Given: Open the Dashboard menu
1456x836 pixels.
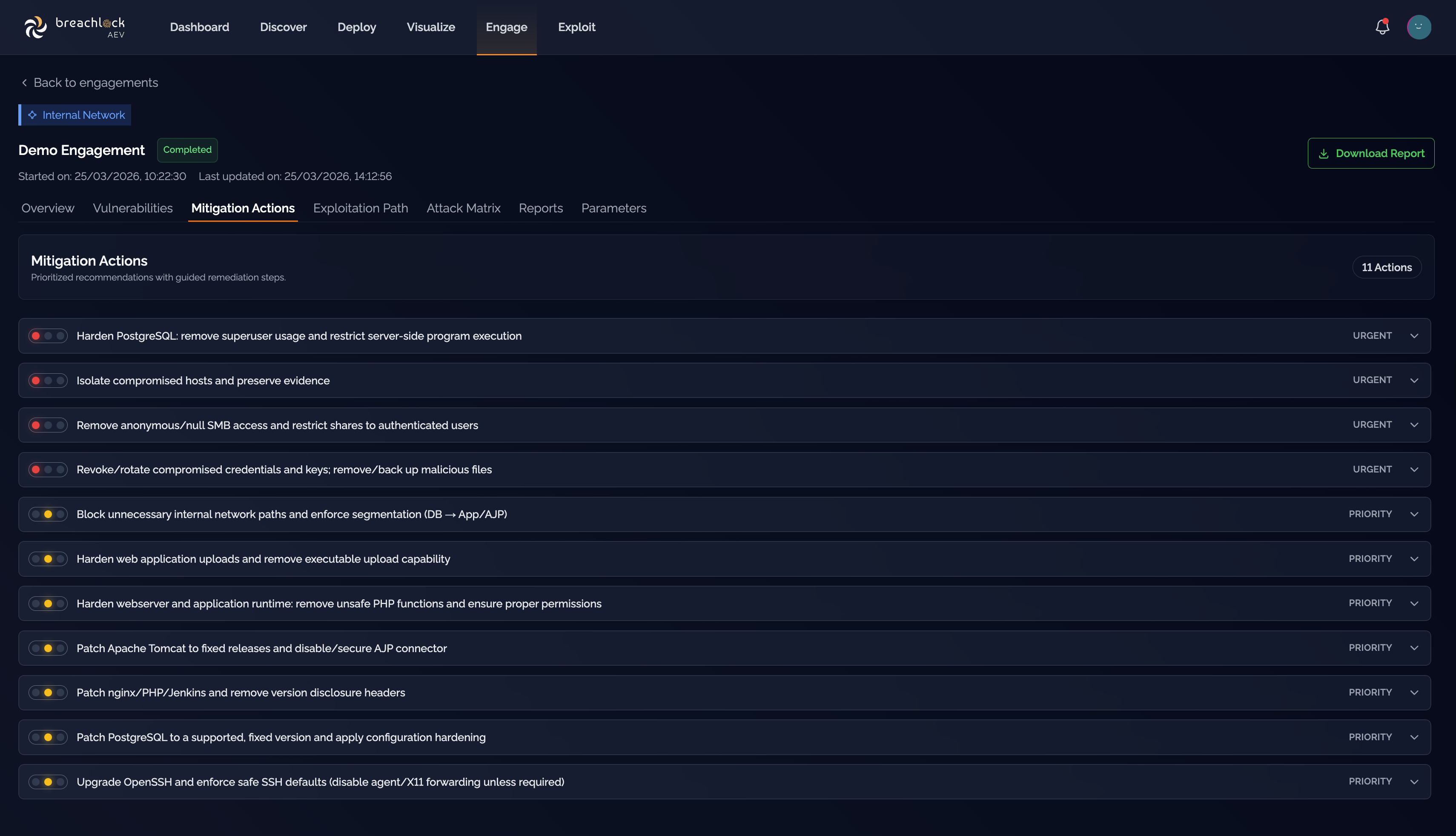Looking at the screenshot, I should [x=199, y=27].
